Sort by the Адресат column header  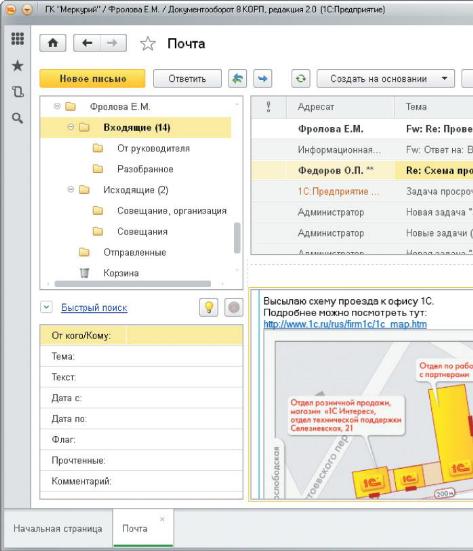pos(340,106)
